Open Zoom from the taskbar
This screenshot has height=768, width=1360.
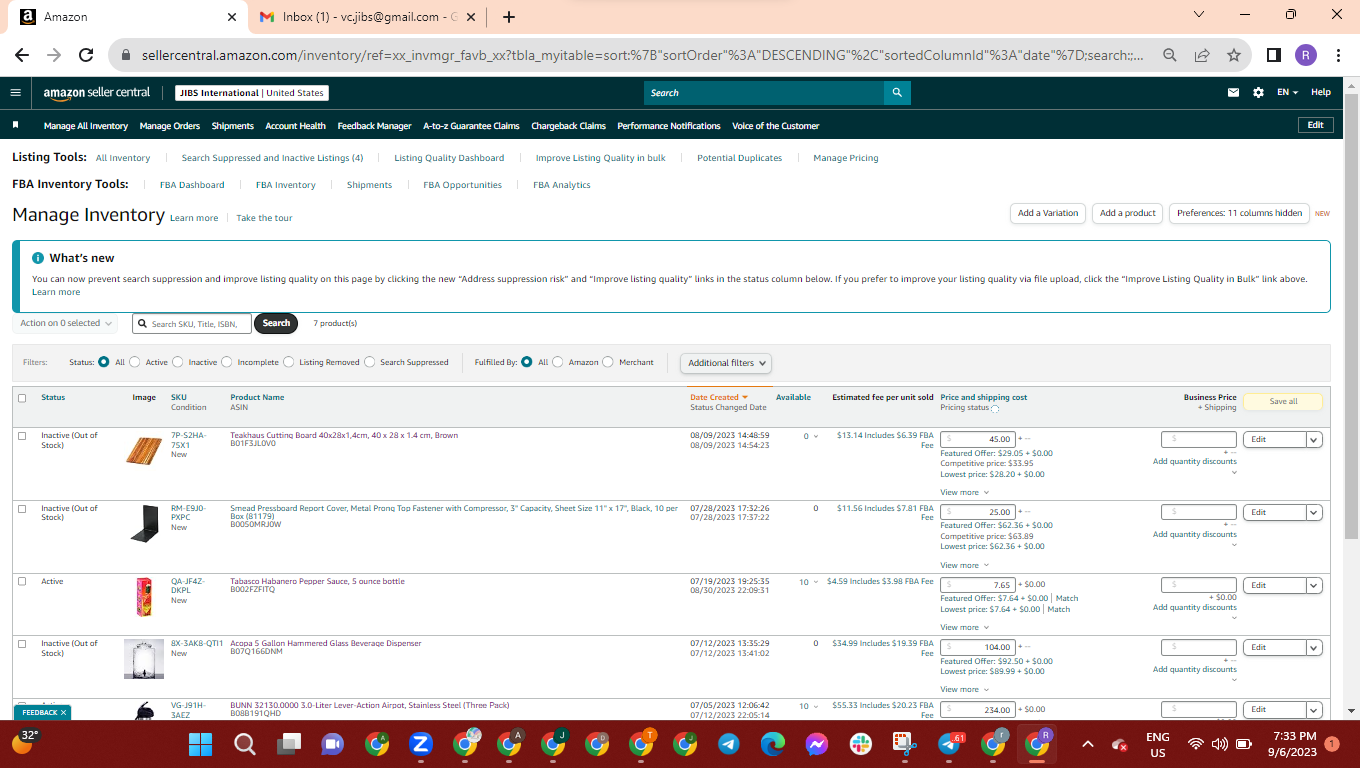[x=421, y=744]
